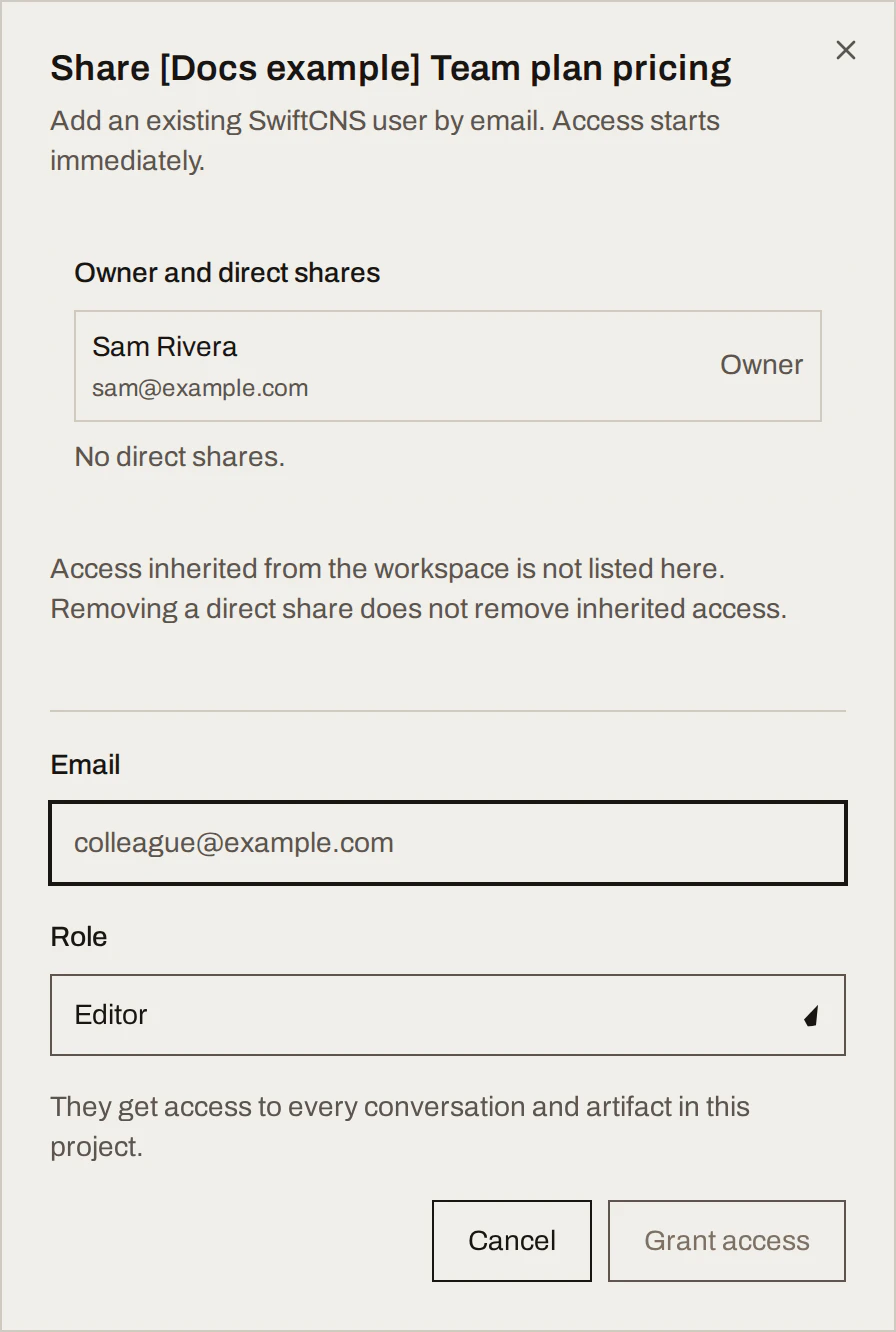Click the Email field label

85,765
